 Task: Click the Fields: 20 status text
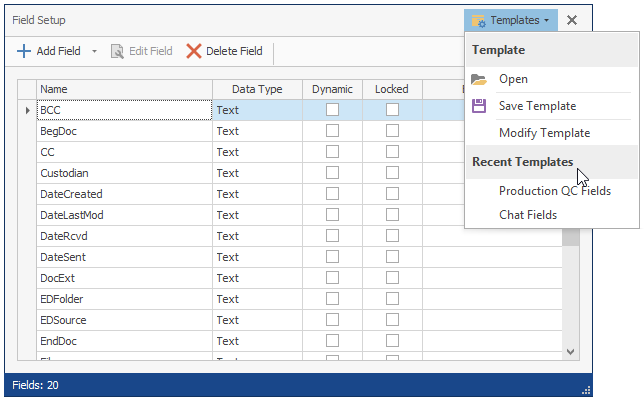tap(35, 385)
